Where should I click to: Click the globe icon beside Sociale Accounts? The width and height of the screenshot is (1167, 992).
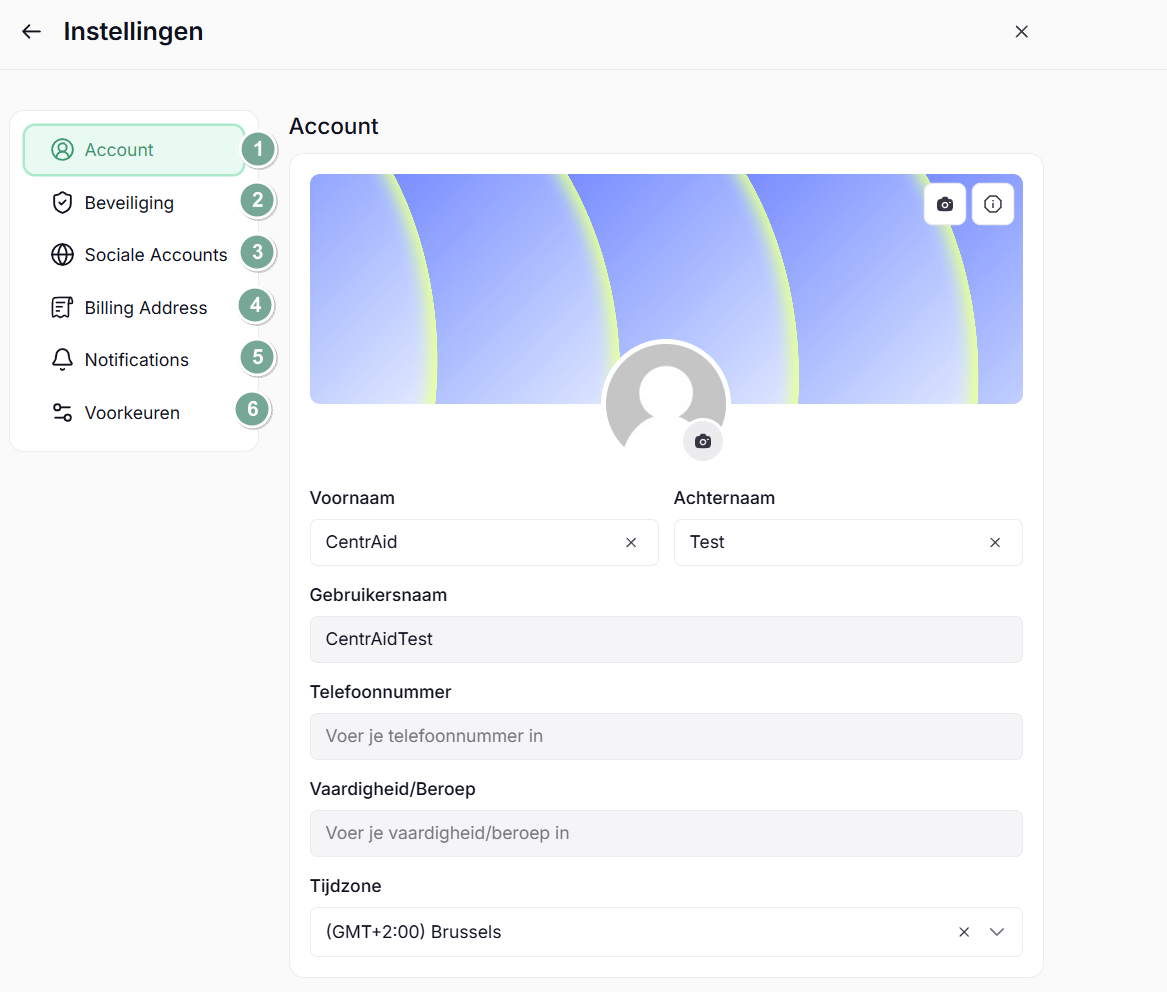click(63, 255)
